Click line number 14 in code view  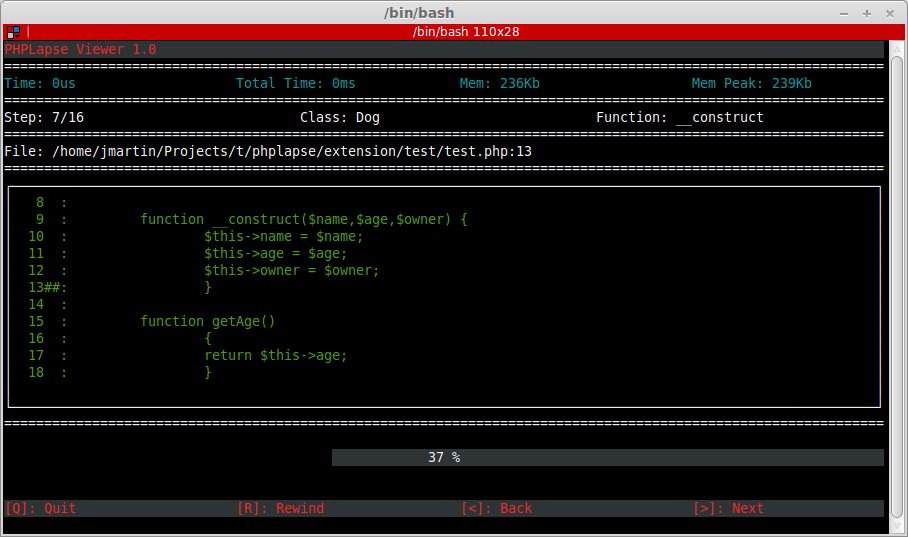(x=36, y=304)
